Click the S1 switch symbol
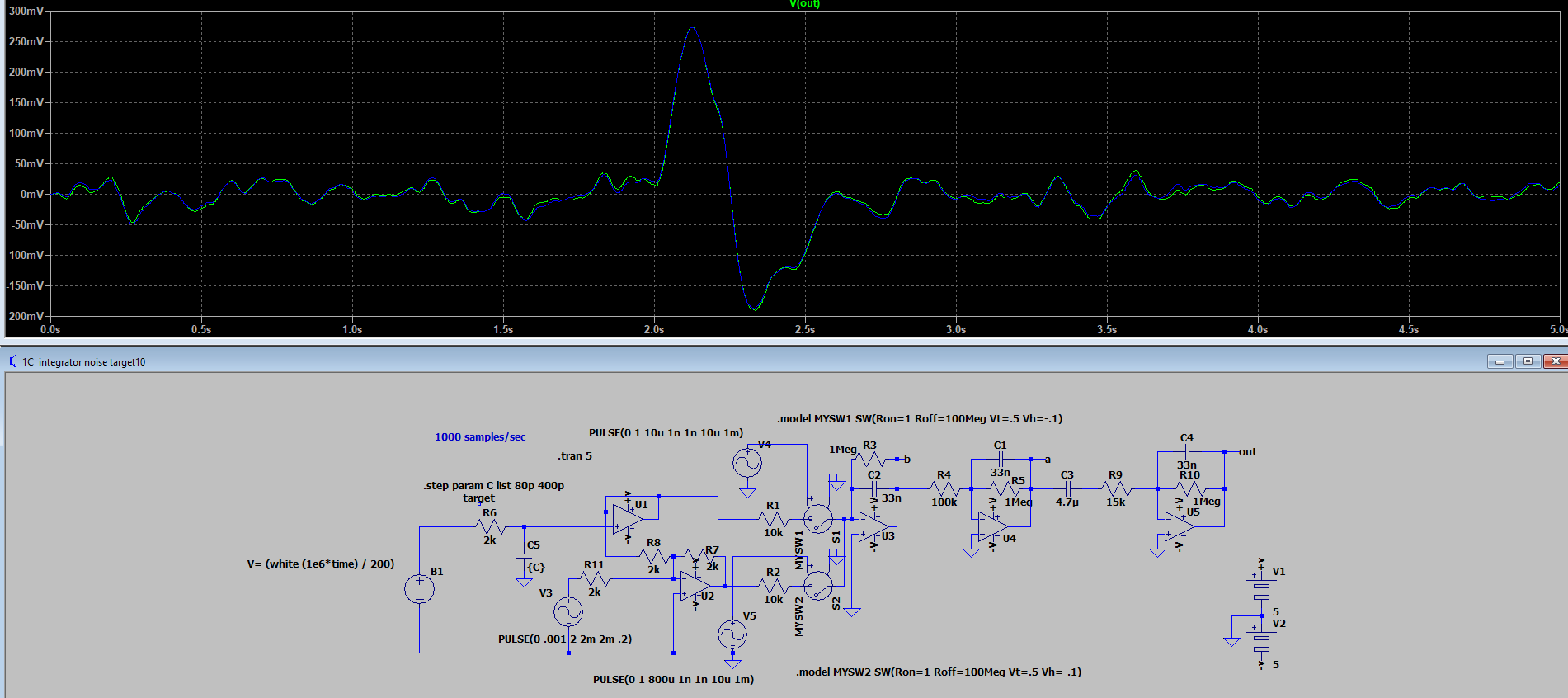The height and width of the screenshot is (698, 1568). (817, 519)
